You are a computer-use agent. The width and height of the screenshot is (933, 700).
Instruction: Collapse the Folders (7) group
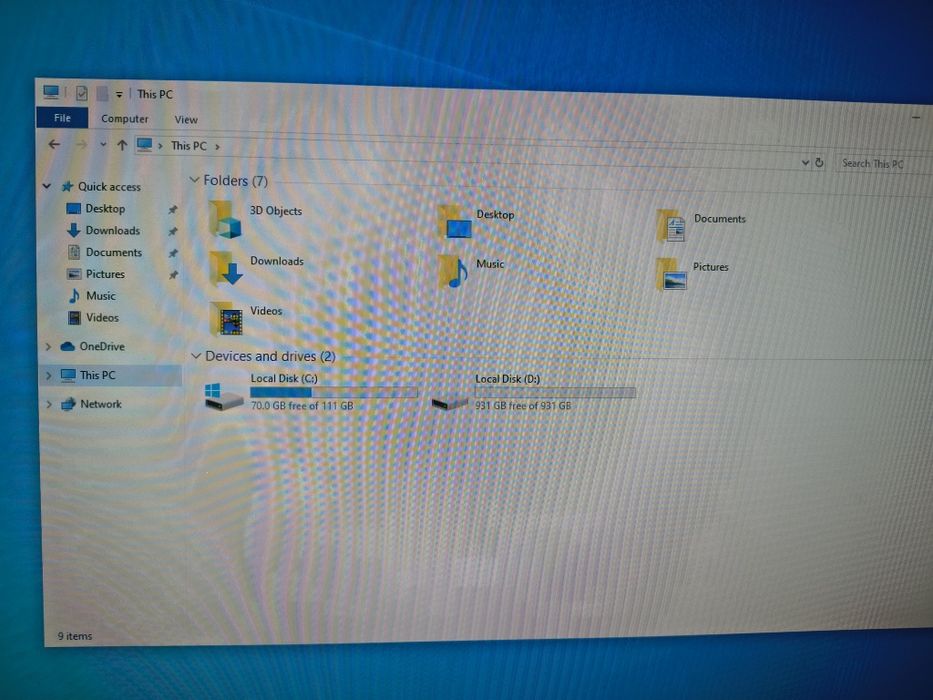194,179
